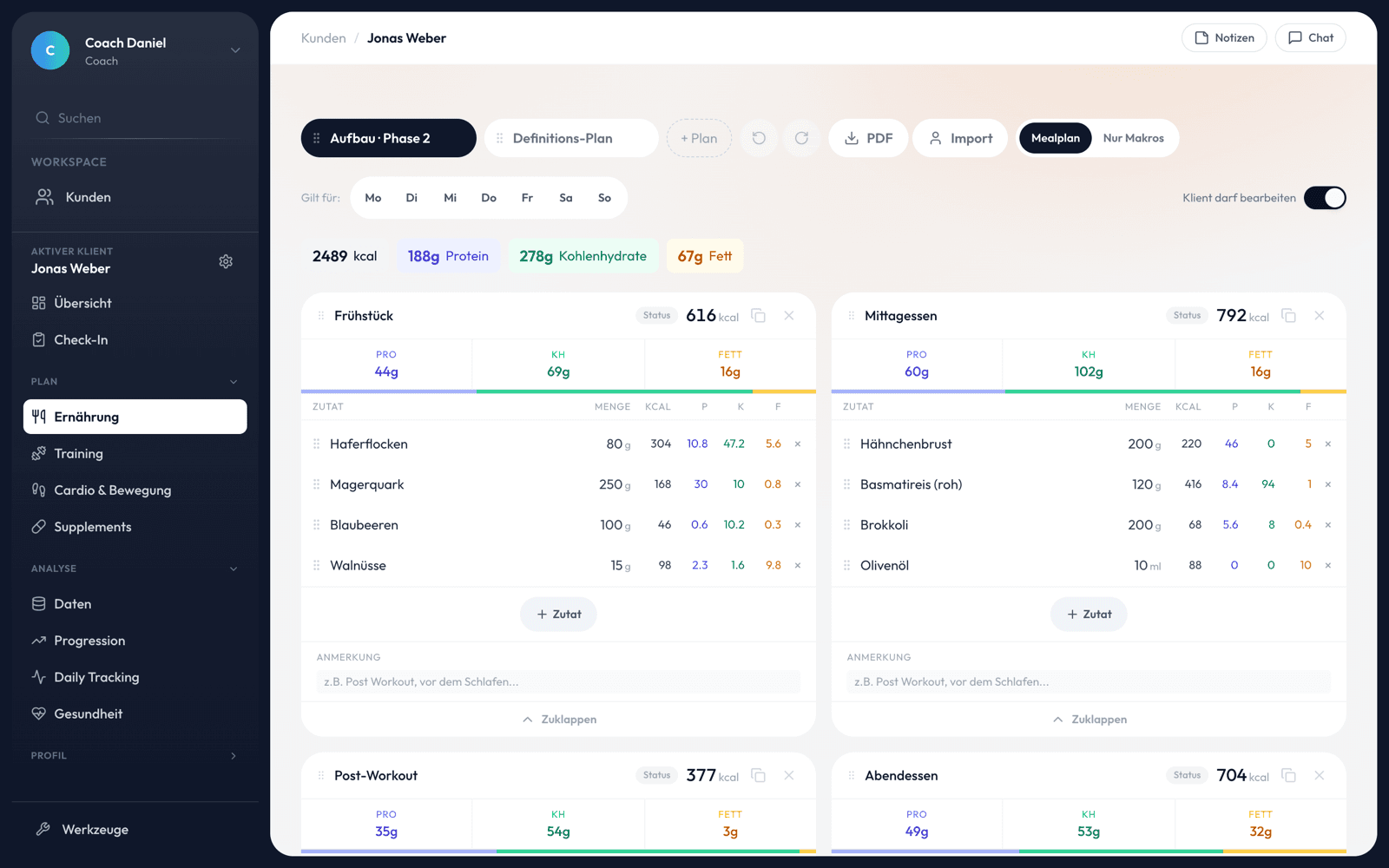Remove the Walnüsse ingredient row
Viewport: 1389px width, 868px height.
coord(798,566)
